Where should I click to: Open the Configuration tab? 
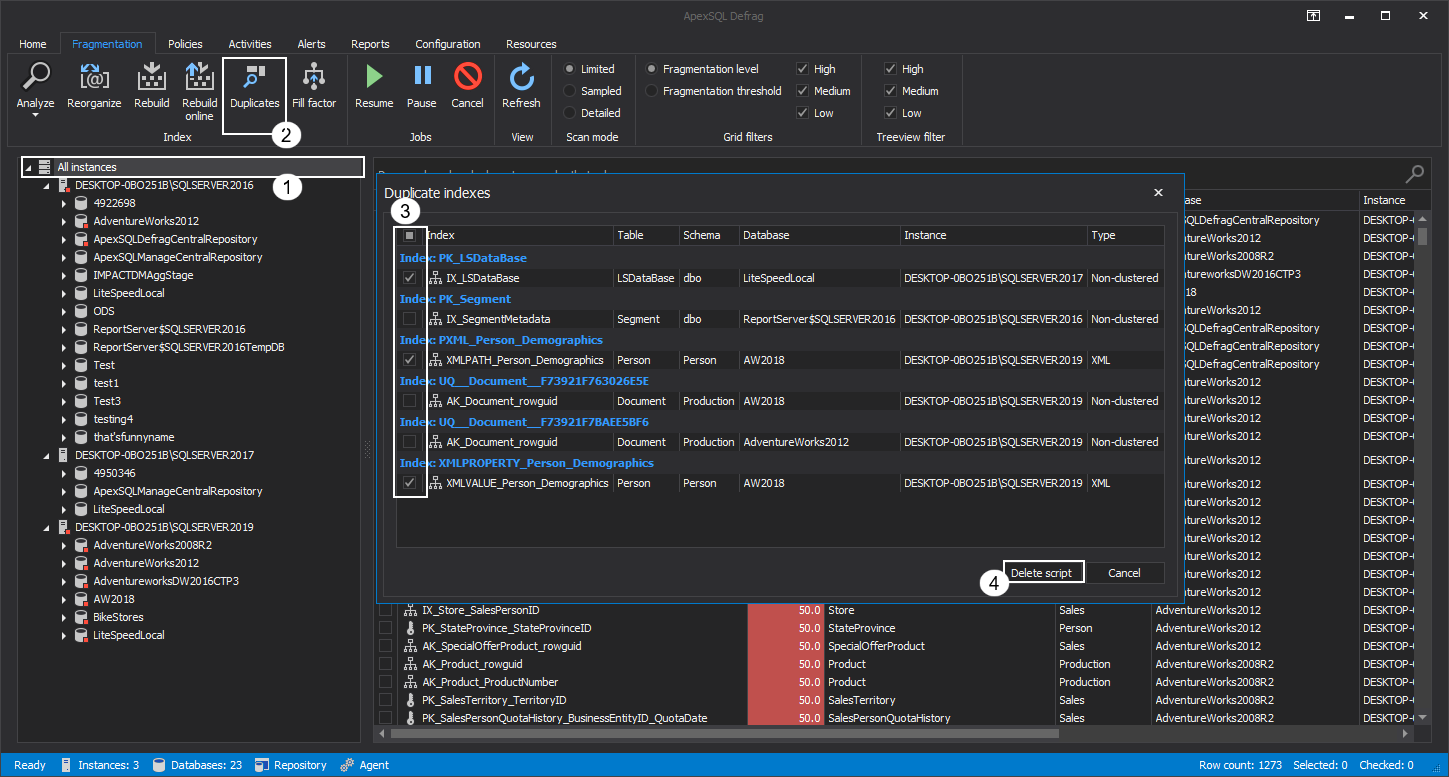(447, 43)
